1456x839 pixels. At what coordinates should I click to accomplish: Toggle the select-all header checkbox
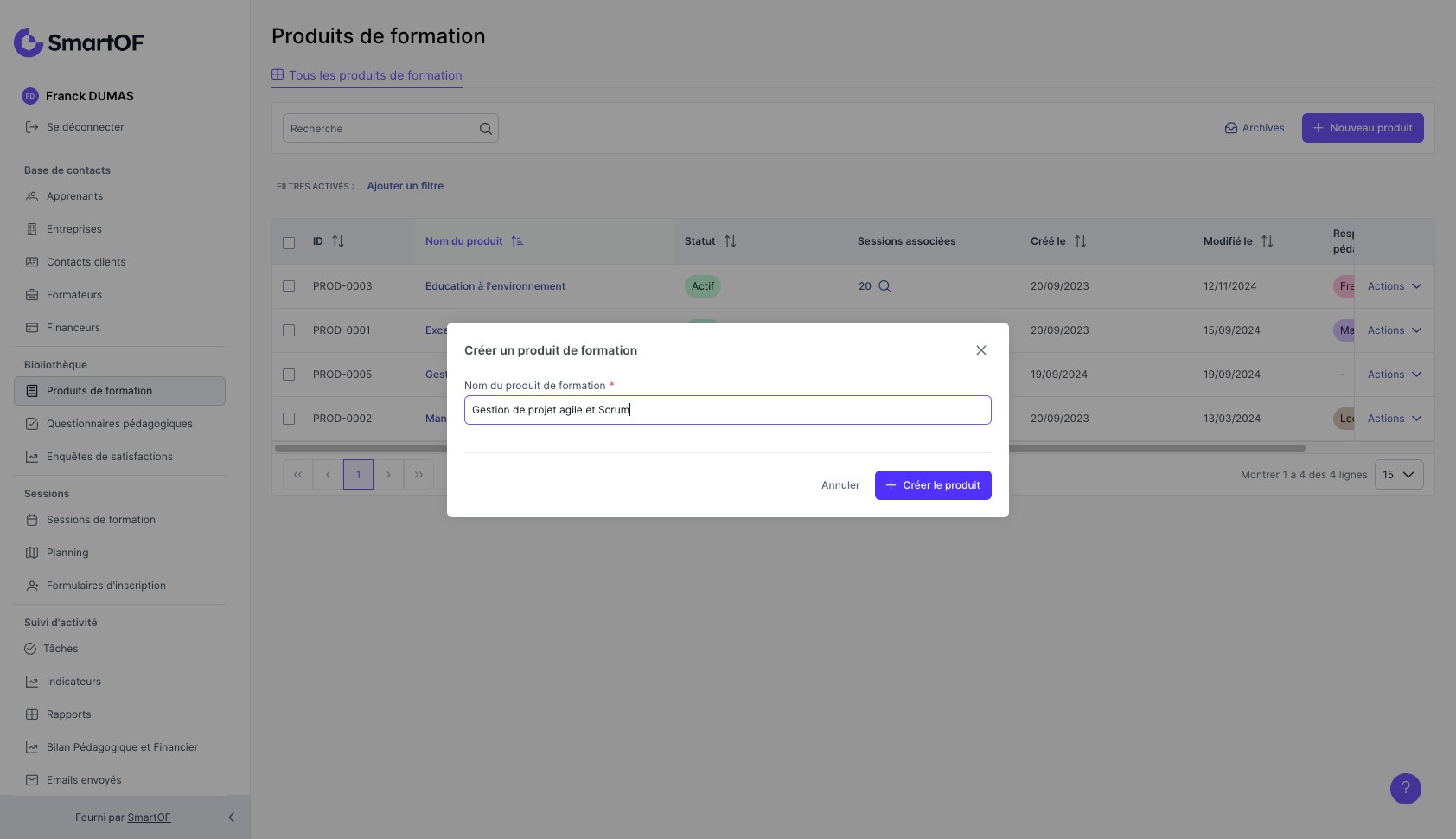click(x=289, y=243)
